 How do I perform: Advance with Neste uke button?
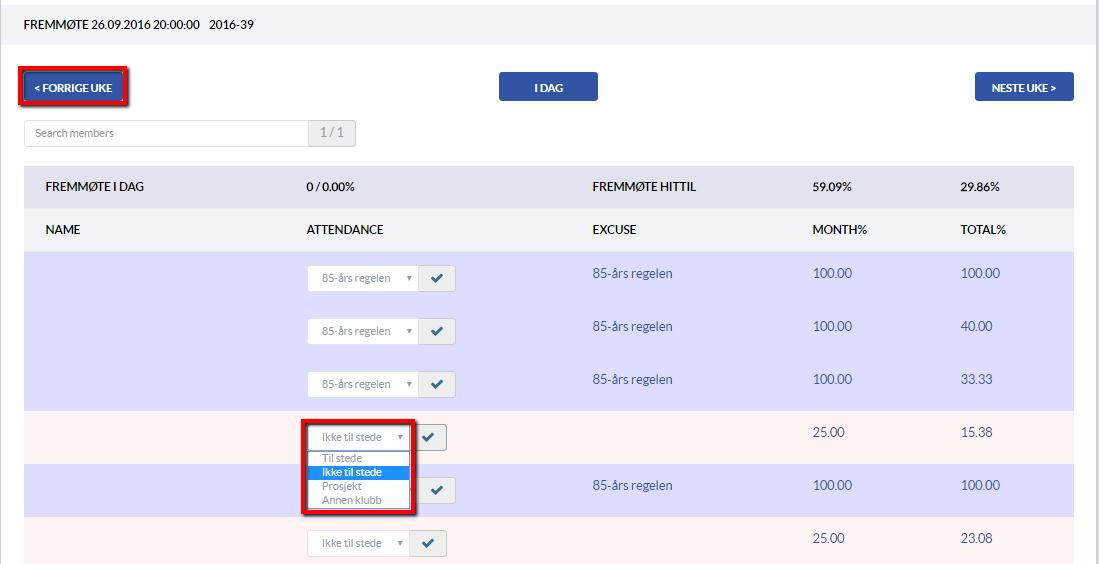point(1024,87)
